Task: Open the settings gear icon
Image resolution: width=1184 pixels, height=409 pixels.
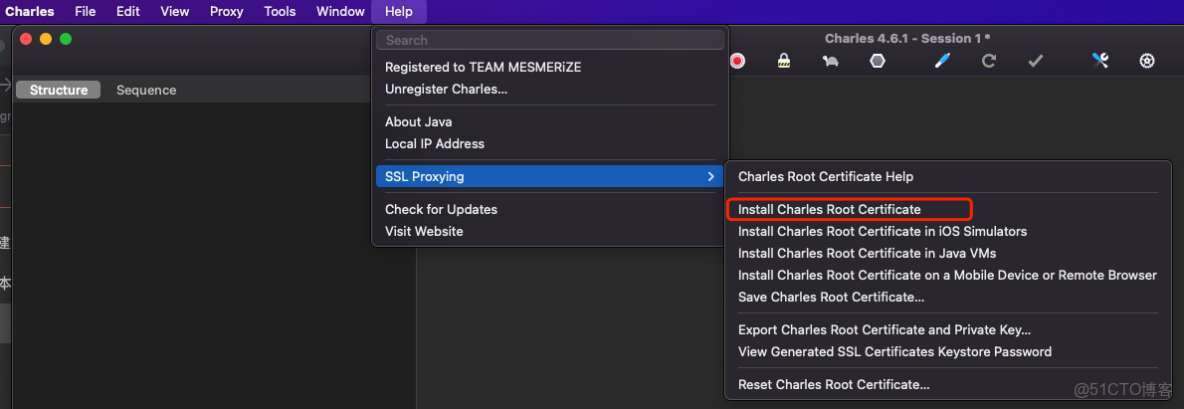Action: click(x=1147, y=61)
